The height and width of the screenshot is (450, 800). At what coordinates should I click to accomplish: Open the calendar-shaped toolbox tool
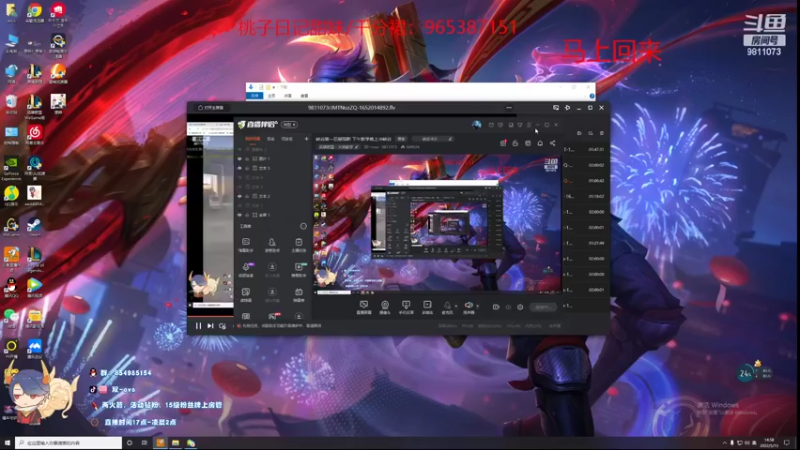click(x=298, y=294)
